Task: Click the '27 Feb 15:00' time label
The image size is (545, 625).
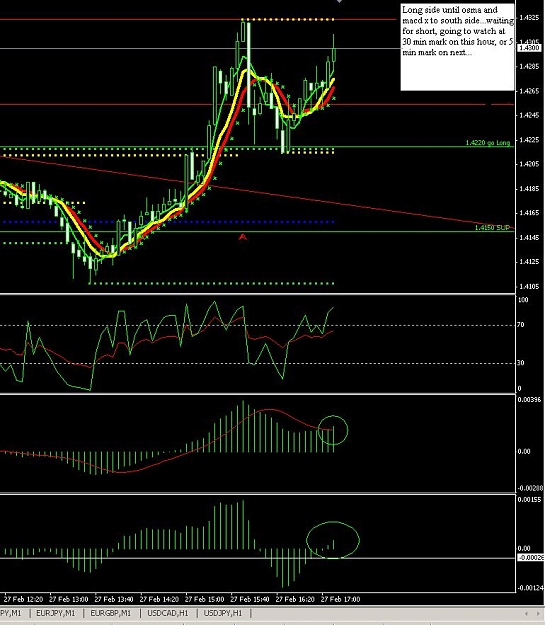Action: tap(205, 599)
